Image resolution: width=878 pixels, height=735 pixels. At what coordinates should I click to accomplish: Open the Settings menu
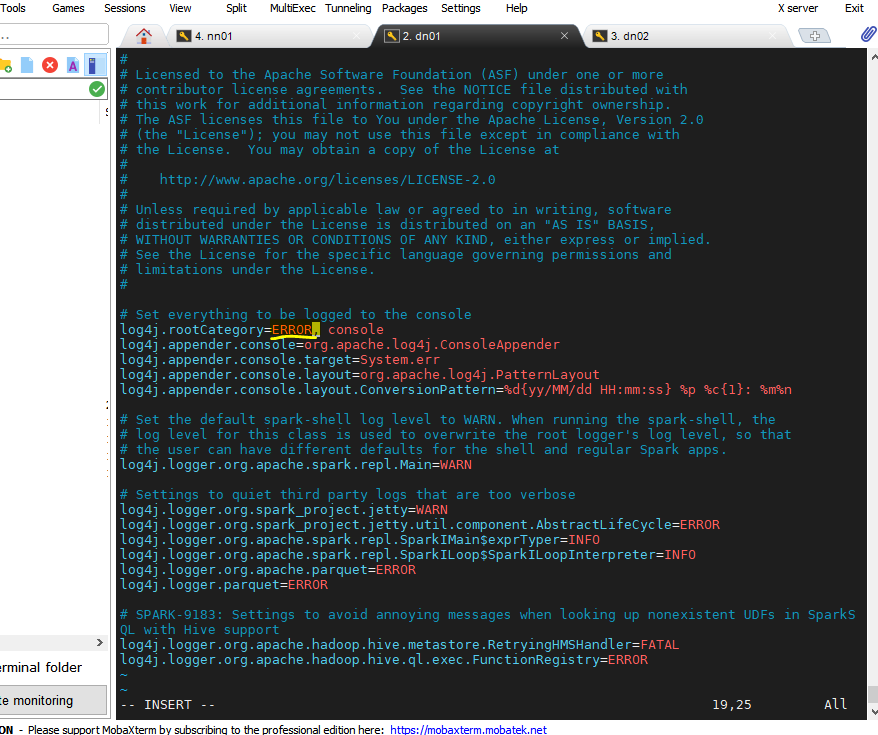(461, 8)
